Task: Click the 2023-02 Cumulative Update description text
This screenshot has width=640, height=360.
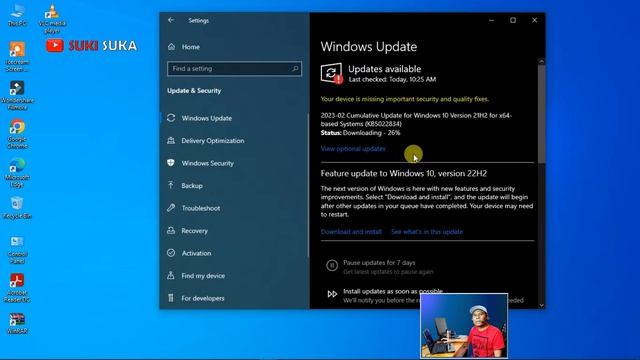Action: tap(416, 120)
